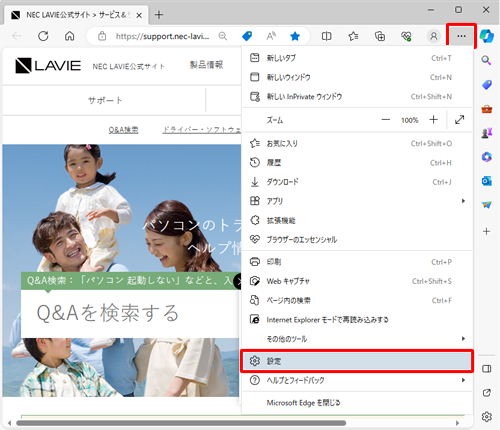
Task: Click the Q&A検索 link
Action: [123, 130]
